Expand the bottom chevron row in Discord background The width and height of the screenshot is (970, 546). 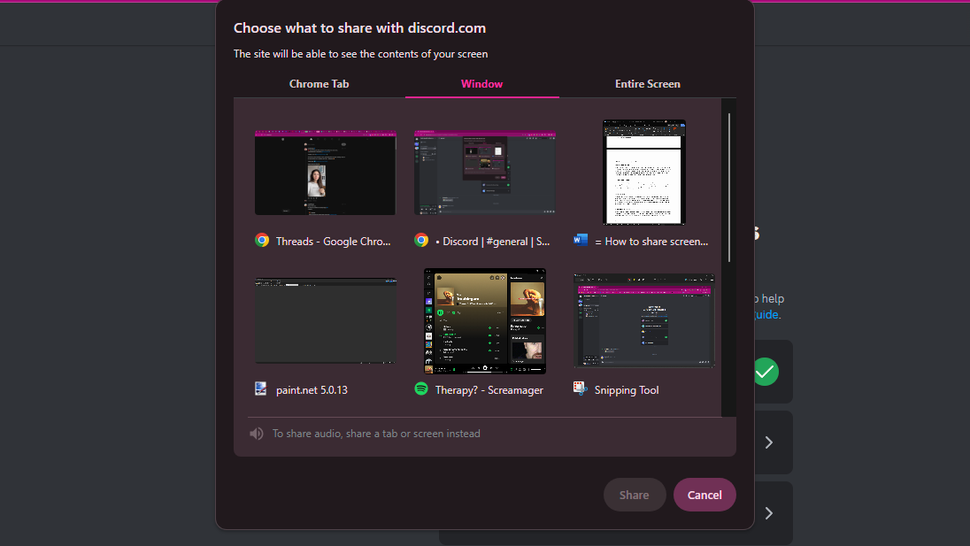click(768, 513)
